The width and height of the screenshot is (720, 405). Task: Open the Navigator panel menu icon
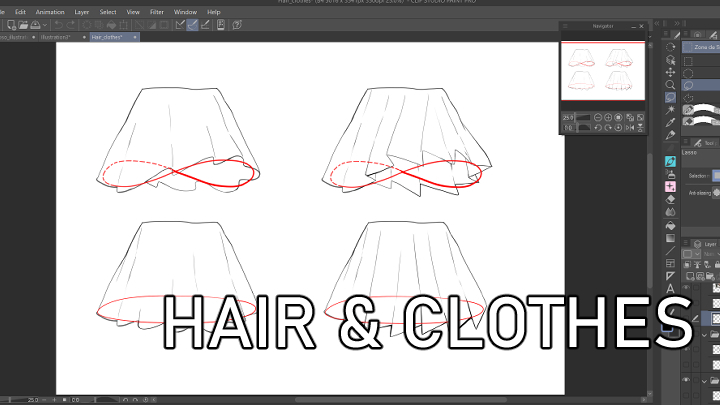point(565,26)
